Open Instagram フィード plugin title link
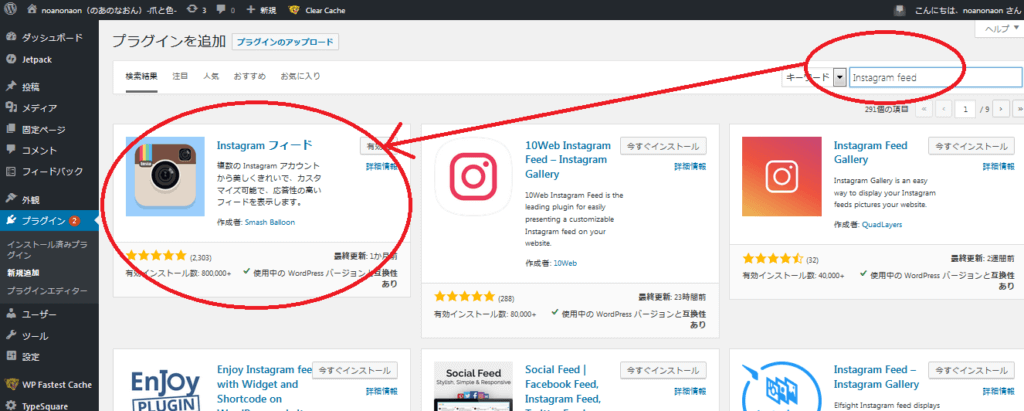 pyautogui.click(x=264, y=145)
